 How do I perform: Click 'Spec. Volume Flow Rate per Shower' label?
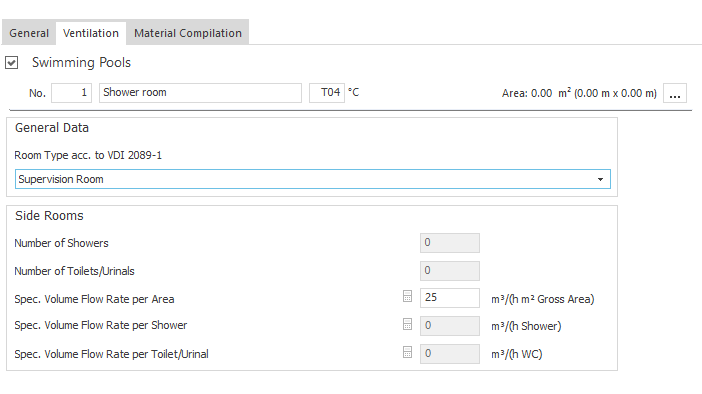click(x=101, y=325)
